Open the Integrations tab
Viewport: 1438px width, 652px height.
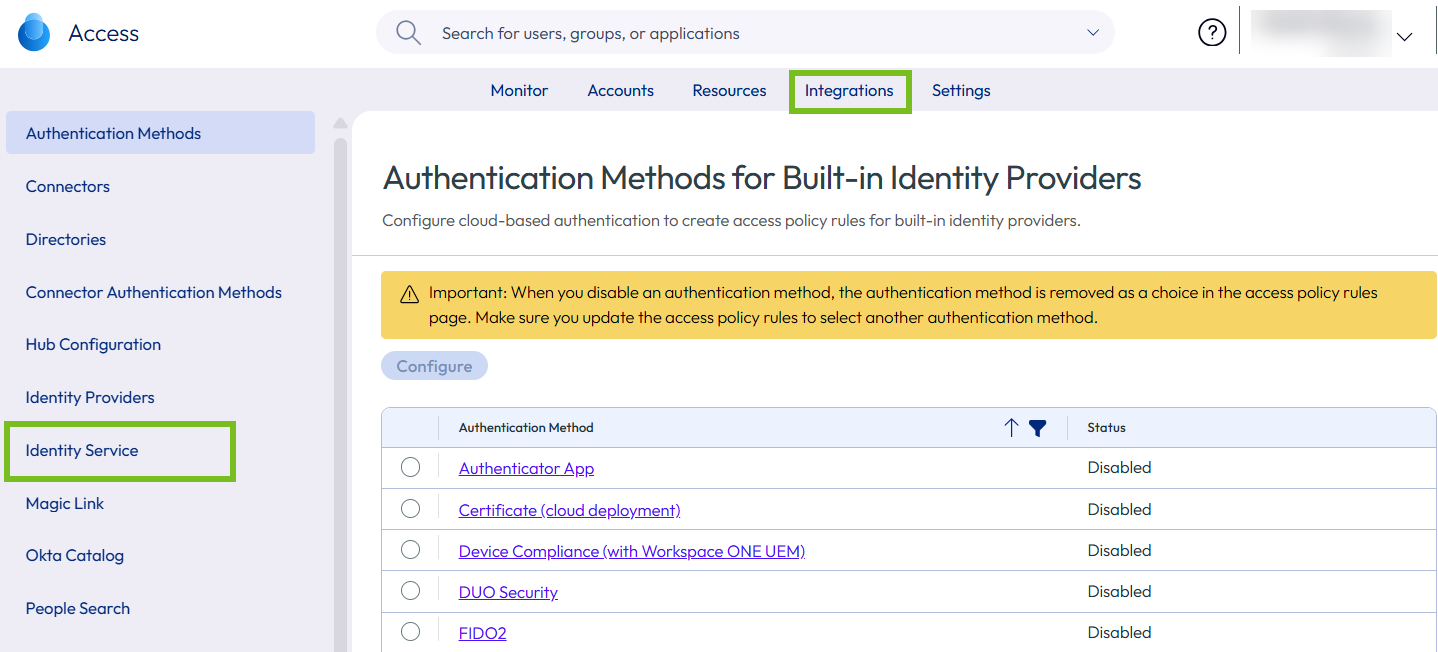[849, 91]
